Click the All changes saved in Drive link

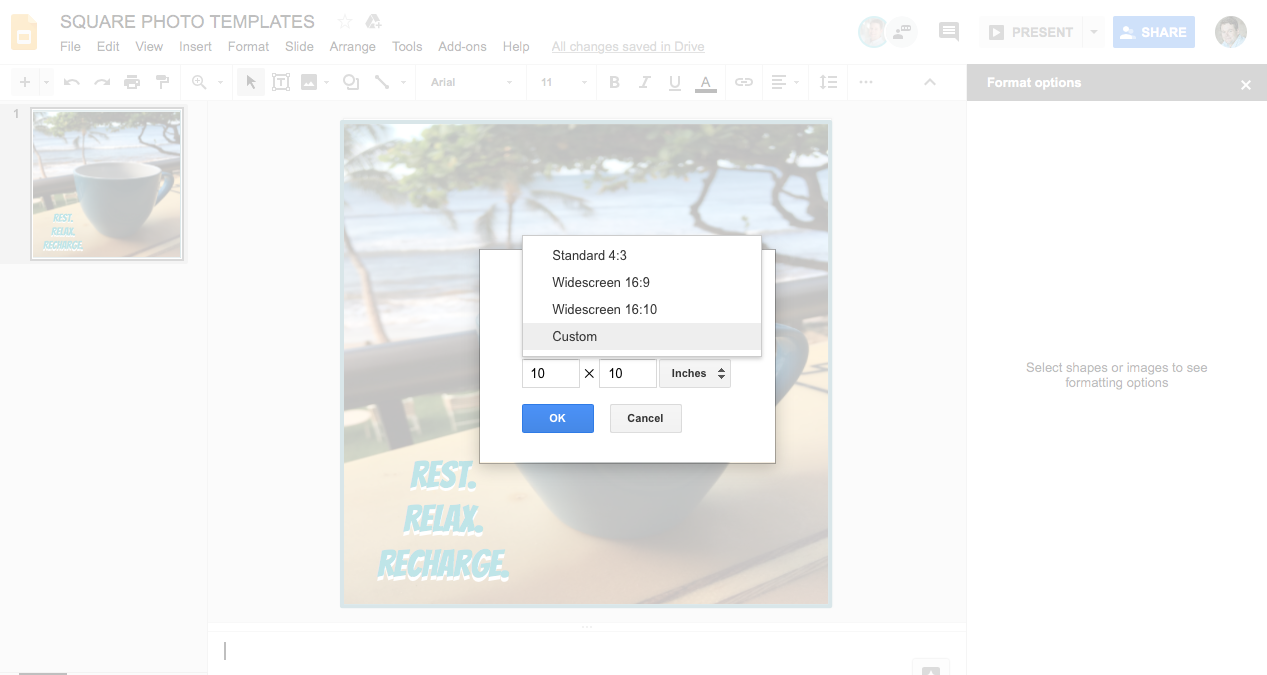628,46
